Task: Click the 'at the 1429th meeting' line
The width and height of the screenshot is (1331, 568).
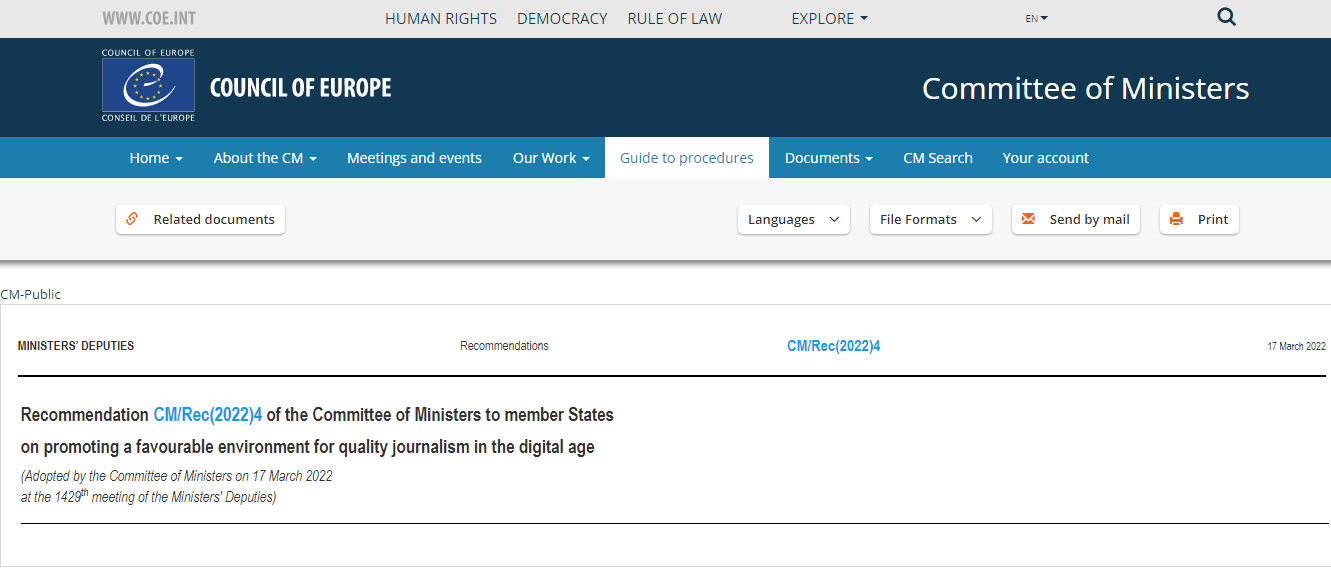Action: point(148,496)
